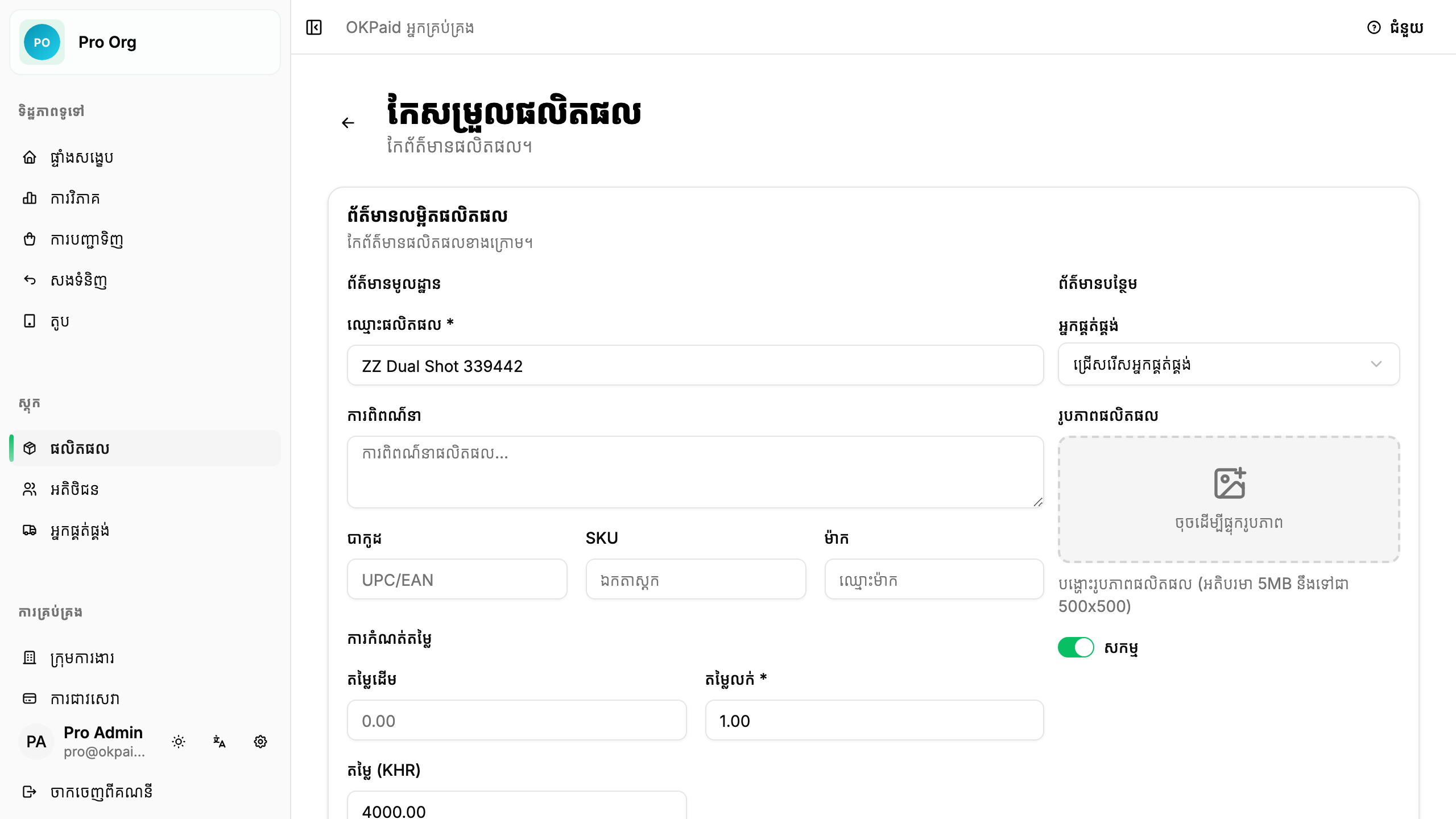Open the help question-mark icon
The height and width of the screenshot is (819, 1456).
pos(1374,27)
